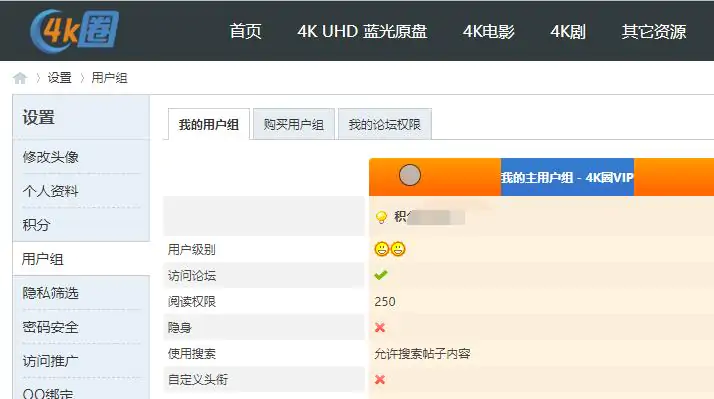714x399 pixels.
Task: Open 4K电影 navigation item
Action: [x=489, y=31]
